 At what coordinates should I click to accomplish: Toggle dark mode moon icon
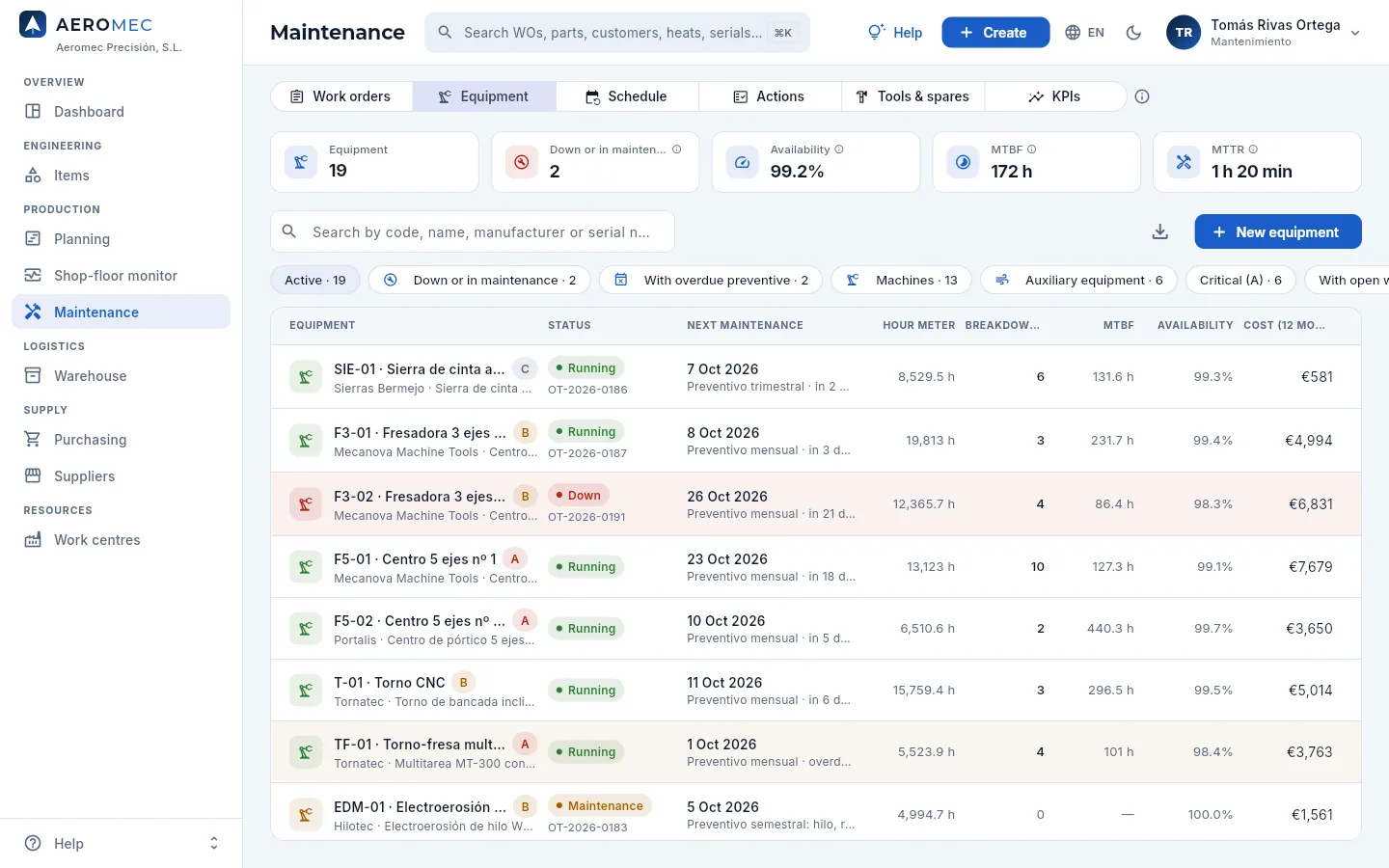pos(1133,33)
